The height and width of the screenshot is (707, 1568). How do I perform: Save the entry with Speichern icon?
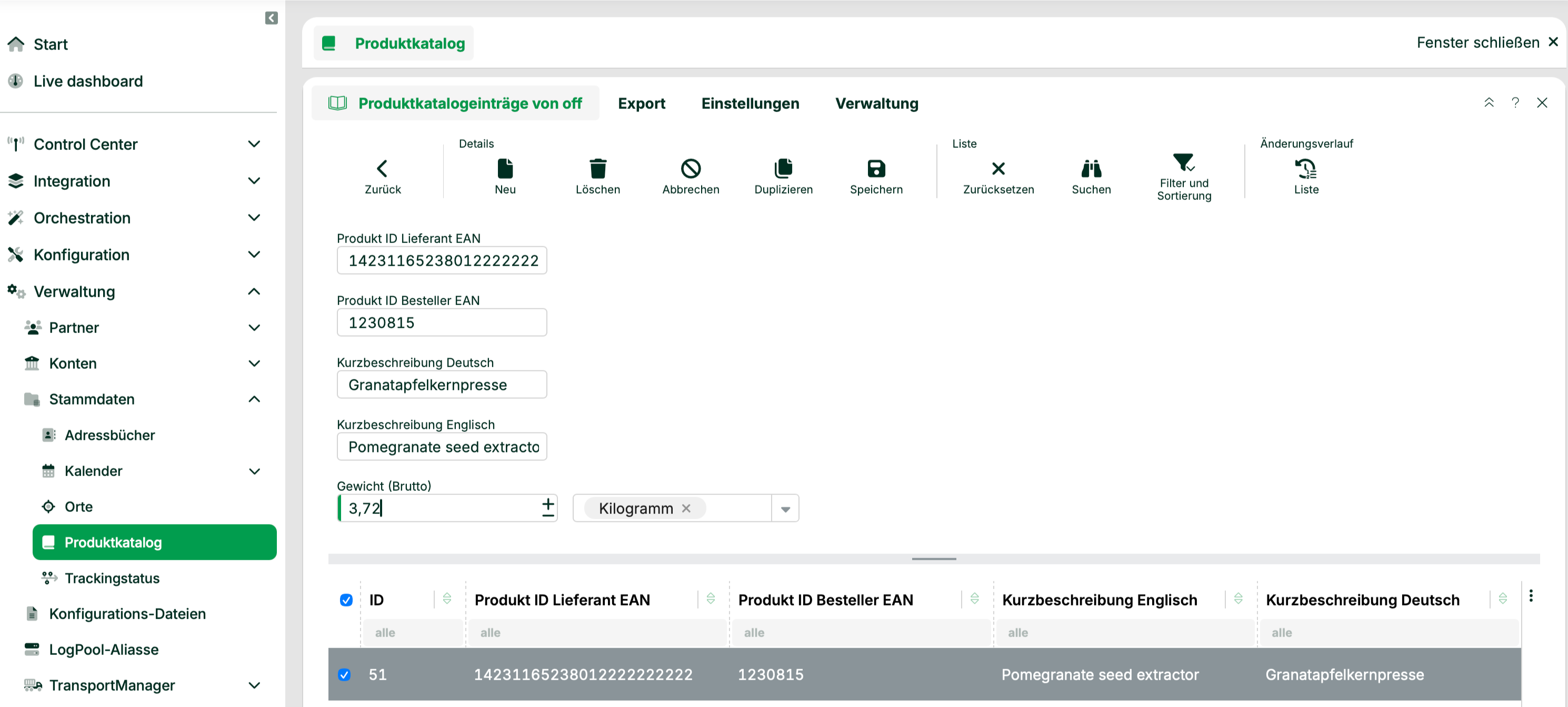tap(876, 168)
